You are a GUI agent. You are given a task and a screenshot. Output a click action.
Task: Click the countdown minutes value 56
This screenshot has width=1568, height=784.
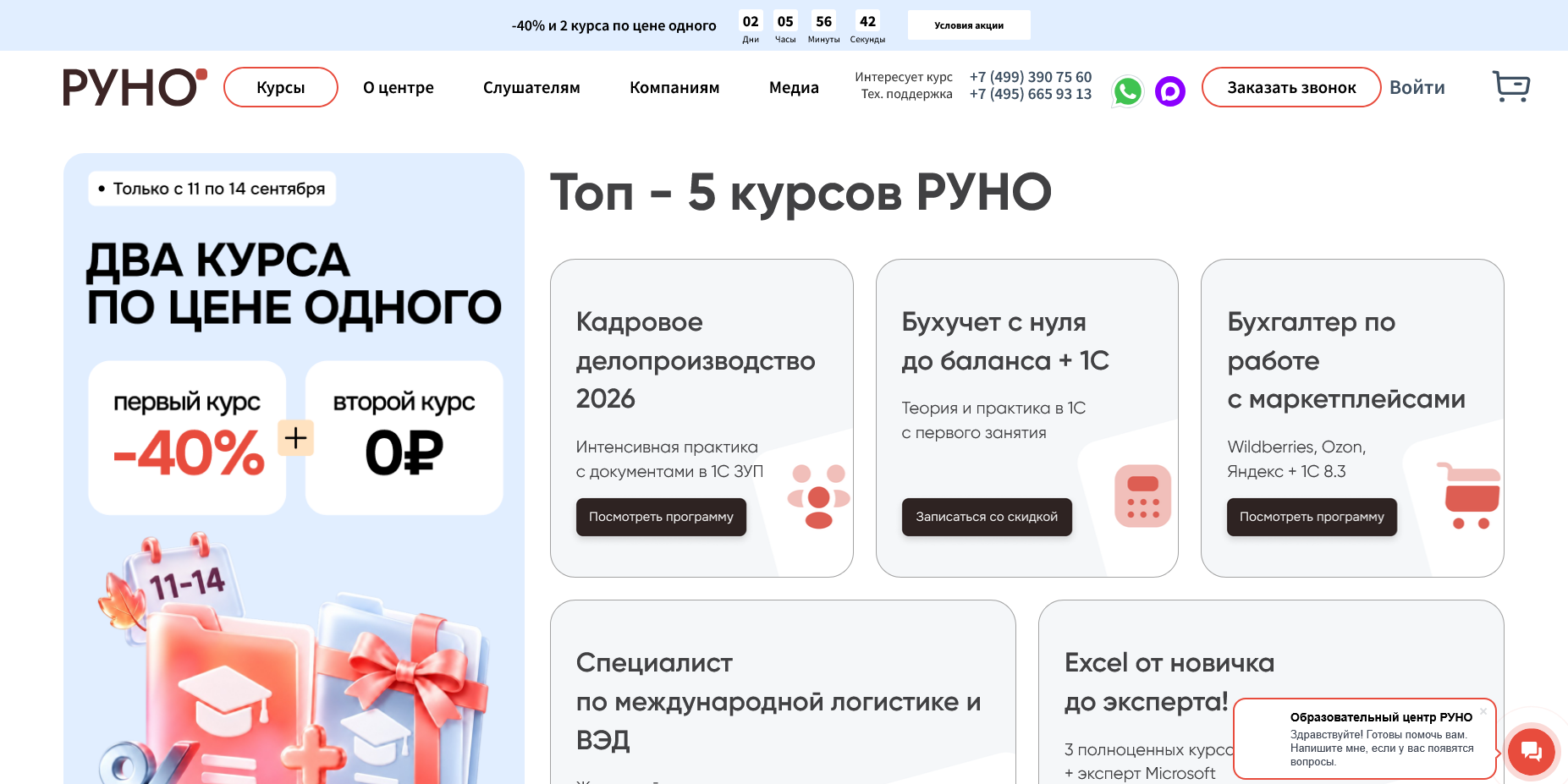pyautogui.click(x=824, y=21)
